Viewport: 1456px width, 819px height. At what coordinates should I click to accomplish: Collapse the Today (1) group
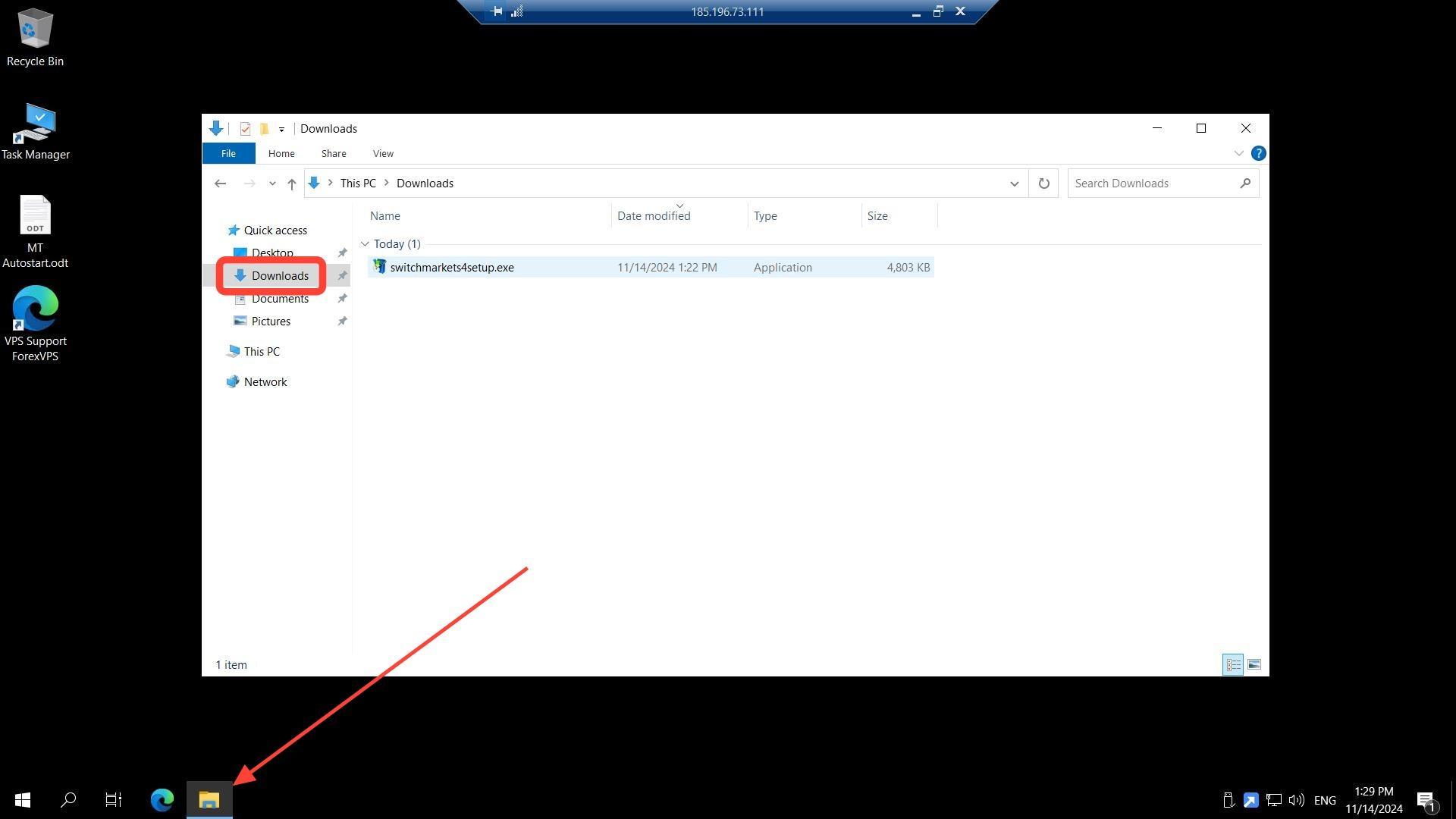pyautogui.click(x=365, y=244)
